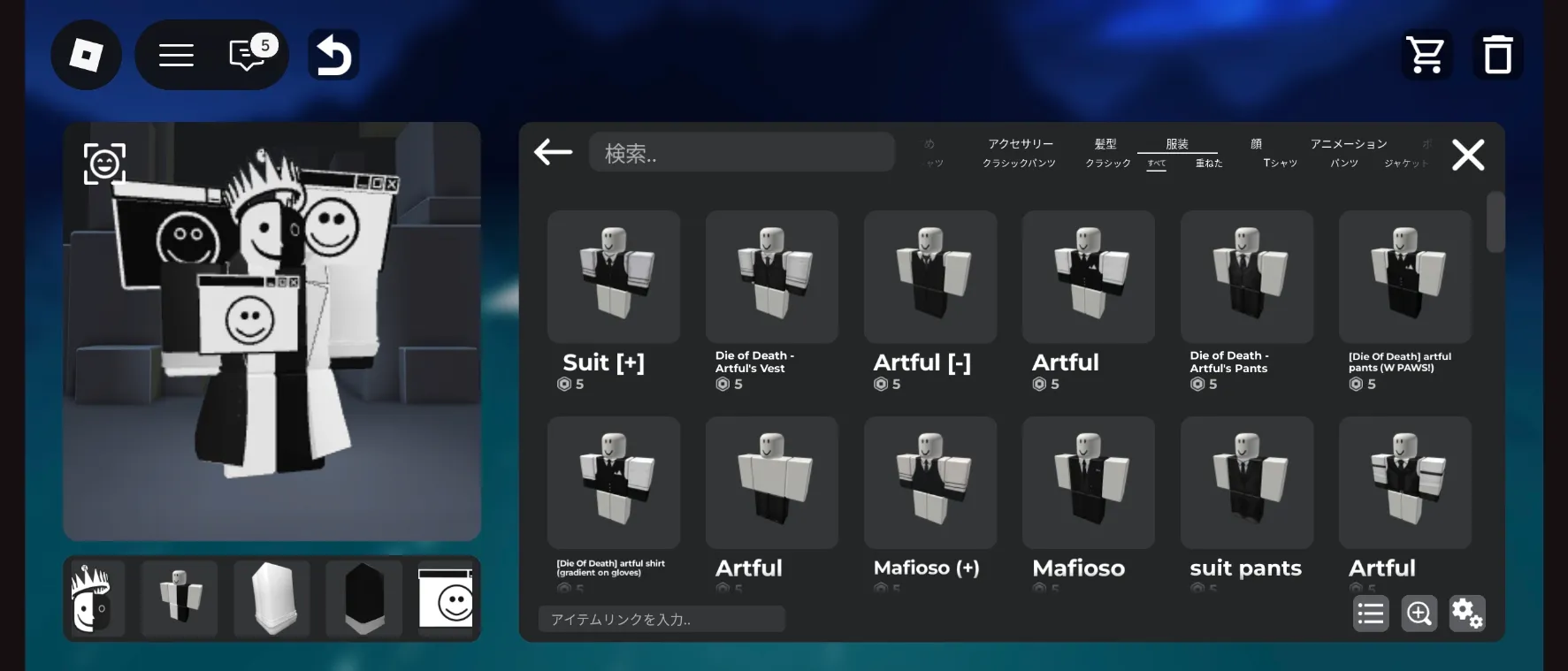This screenshot has width=1568, height=671.
Task: Open the gears settings icon
Action: (x=1467, y=614)
